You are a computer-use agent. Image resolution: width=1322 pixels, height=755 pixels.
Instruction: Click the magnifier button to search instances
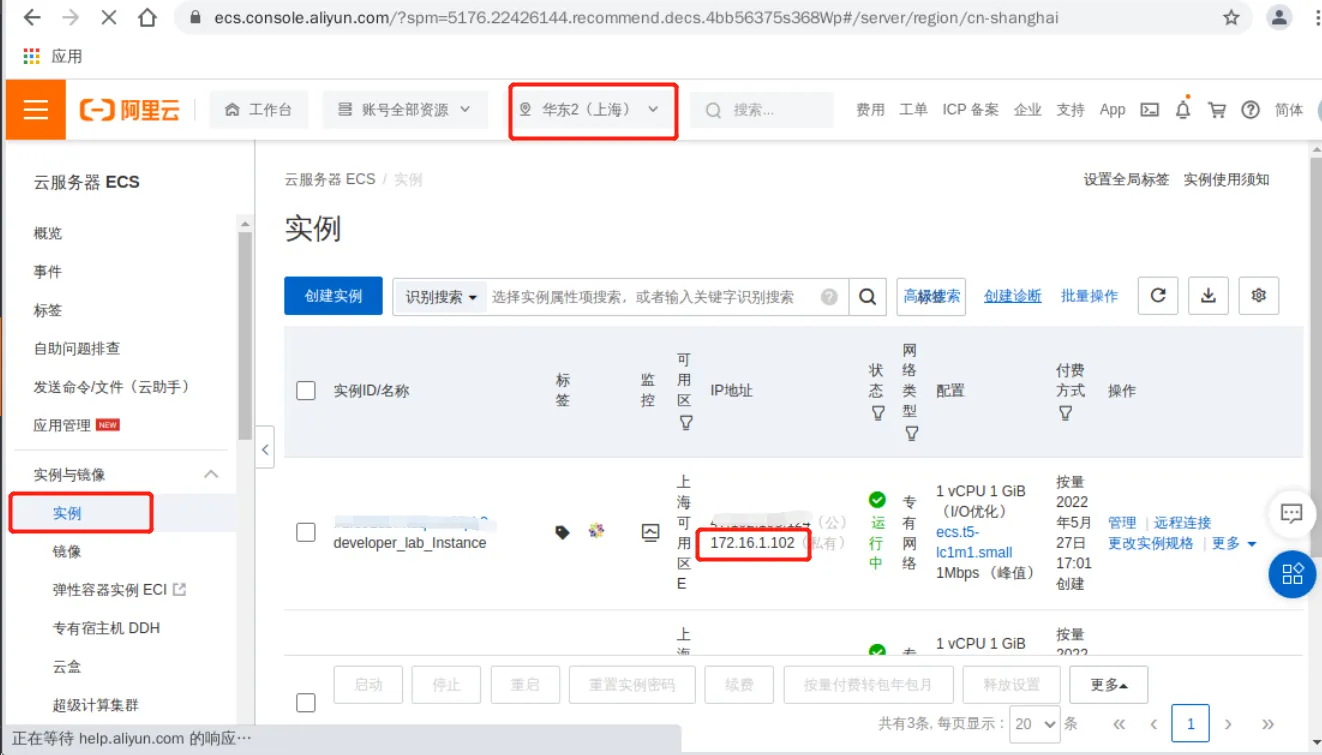(x=868, y=296)
